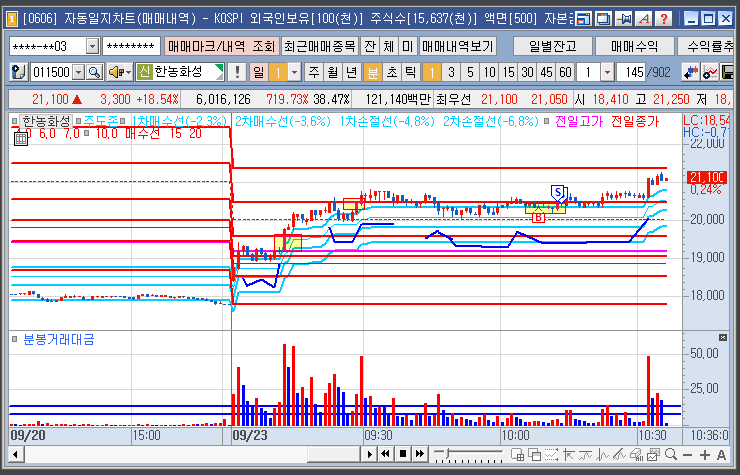Select the 일 daily period toggle

point(259,72)
